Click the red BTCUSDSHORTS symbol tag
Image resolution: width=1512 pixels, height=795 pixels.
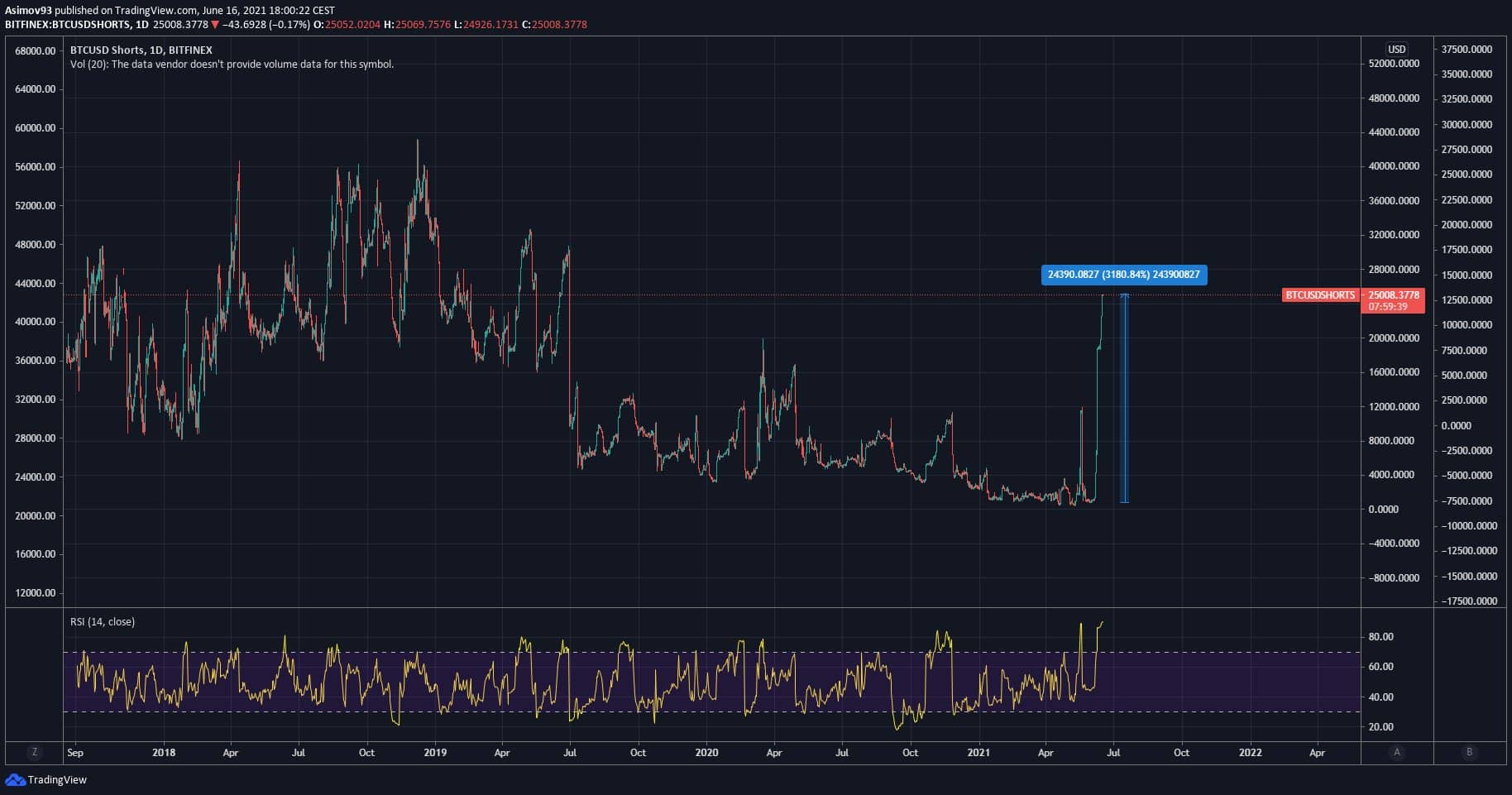click(1320, 295)
